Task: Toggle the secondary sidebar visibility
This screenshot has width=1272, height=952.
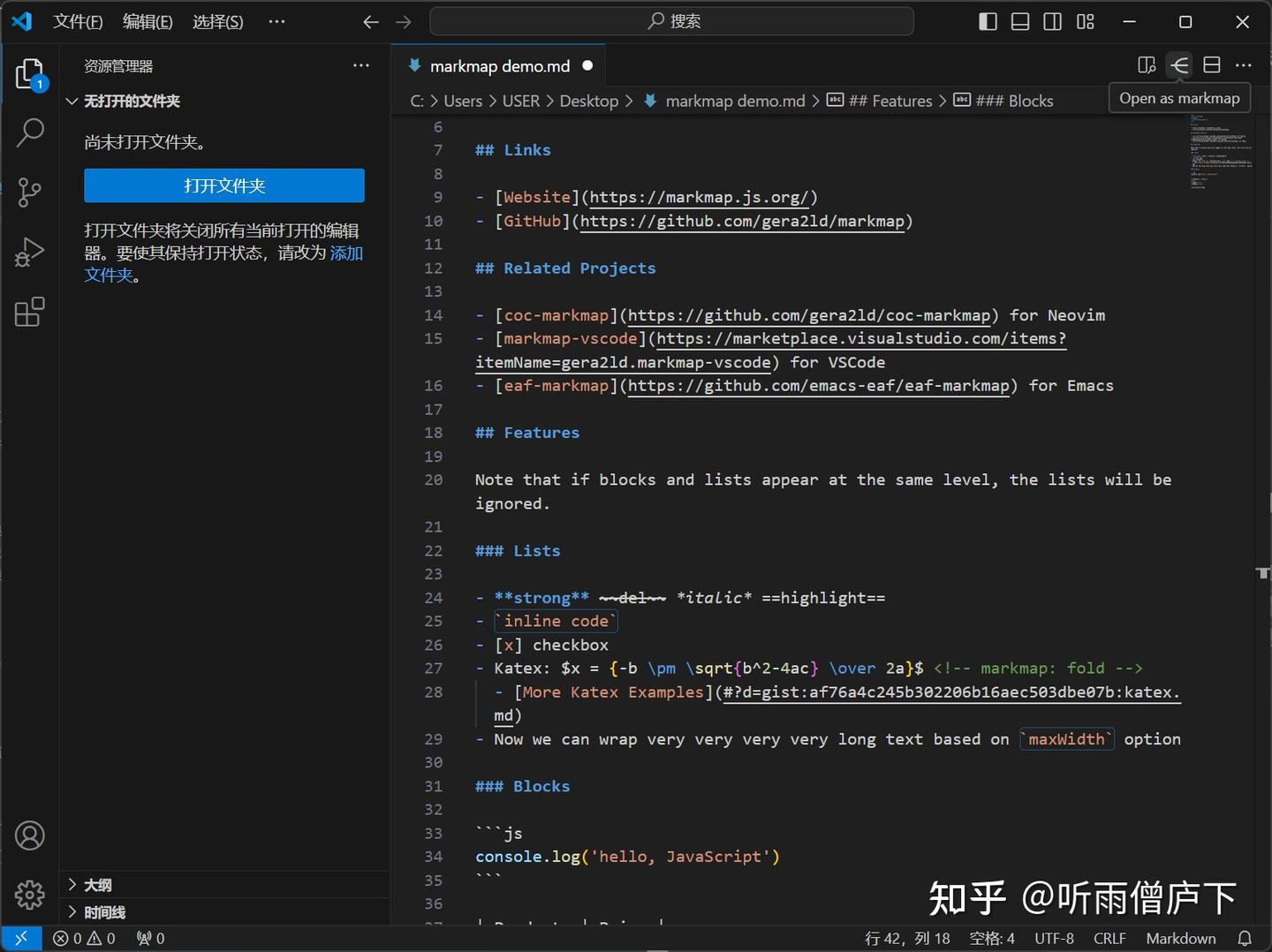Action: [x=1052, y=21]
